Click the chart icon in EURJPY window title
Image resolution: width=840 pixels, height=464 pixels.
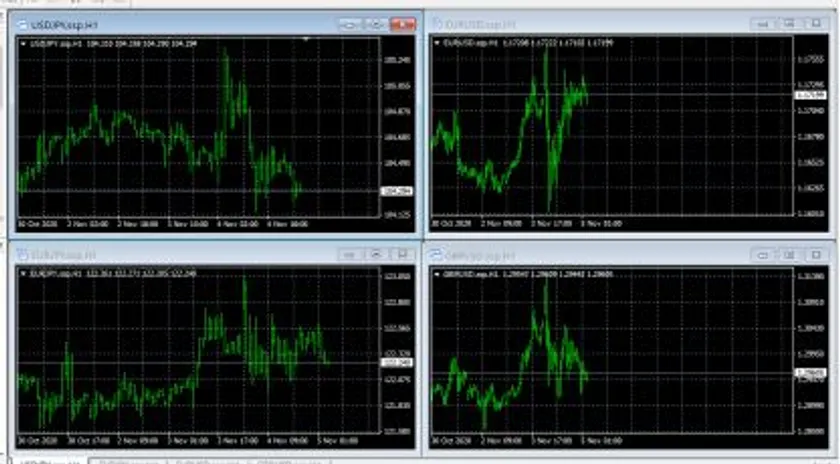22,255
